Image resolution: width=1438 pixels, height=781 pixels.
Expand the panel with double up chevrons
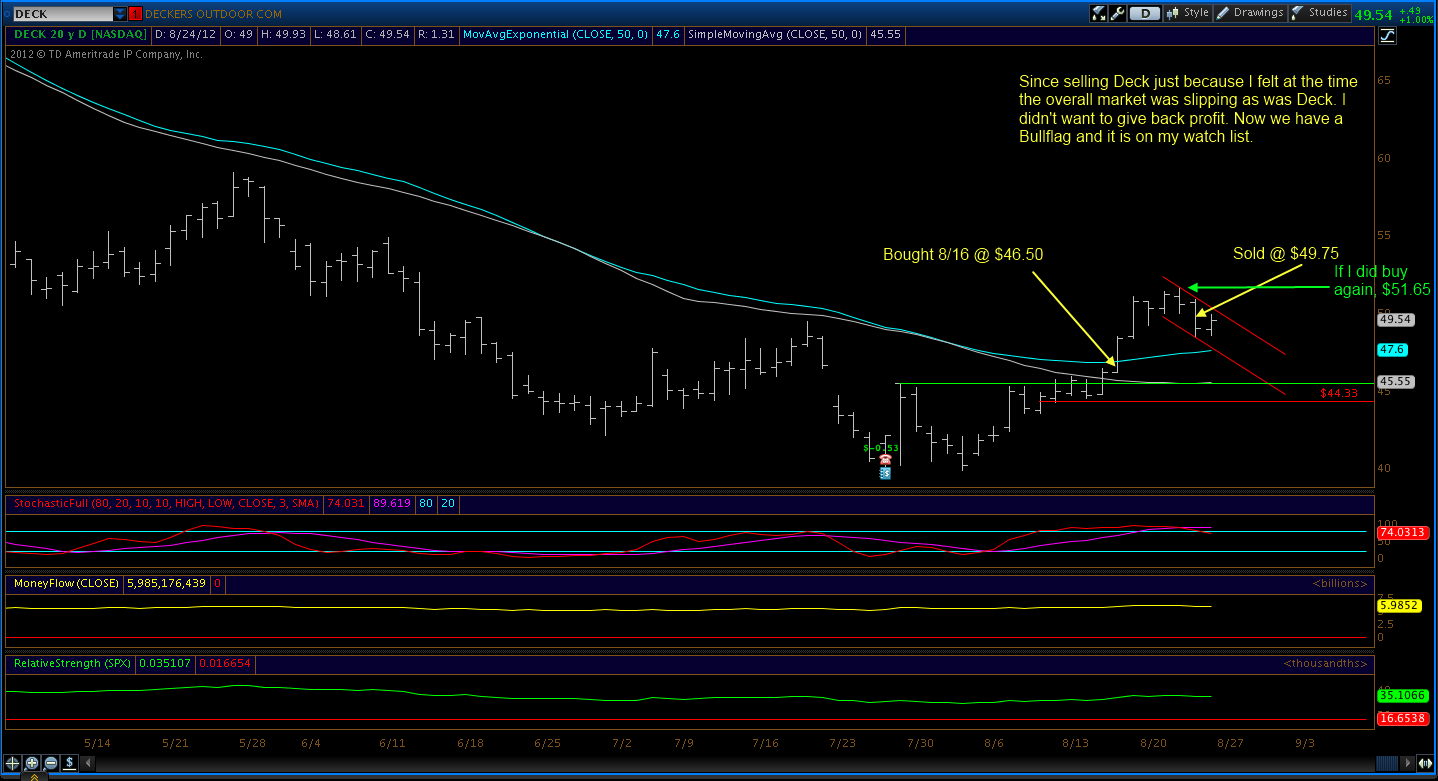[34, 776]
